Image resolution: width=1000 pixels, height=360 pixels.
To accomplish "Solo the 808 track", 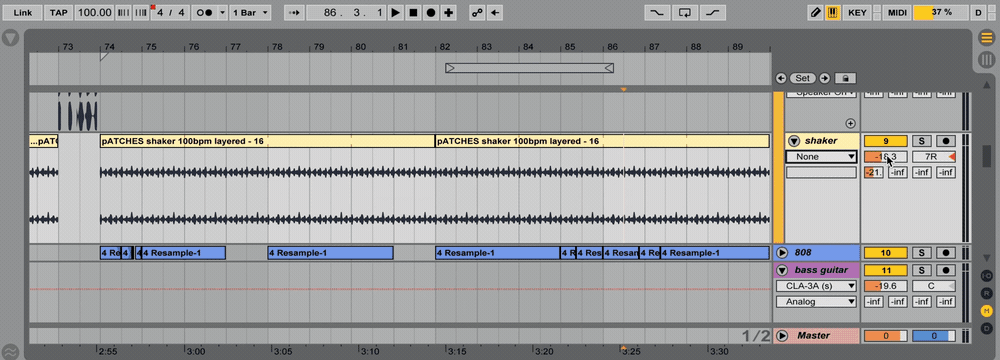I will pyautogui.click(x=921, y=253).
